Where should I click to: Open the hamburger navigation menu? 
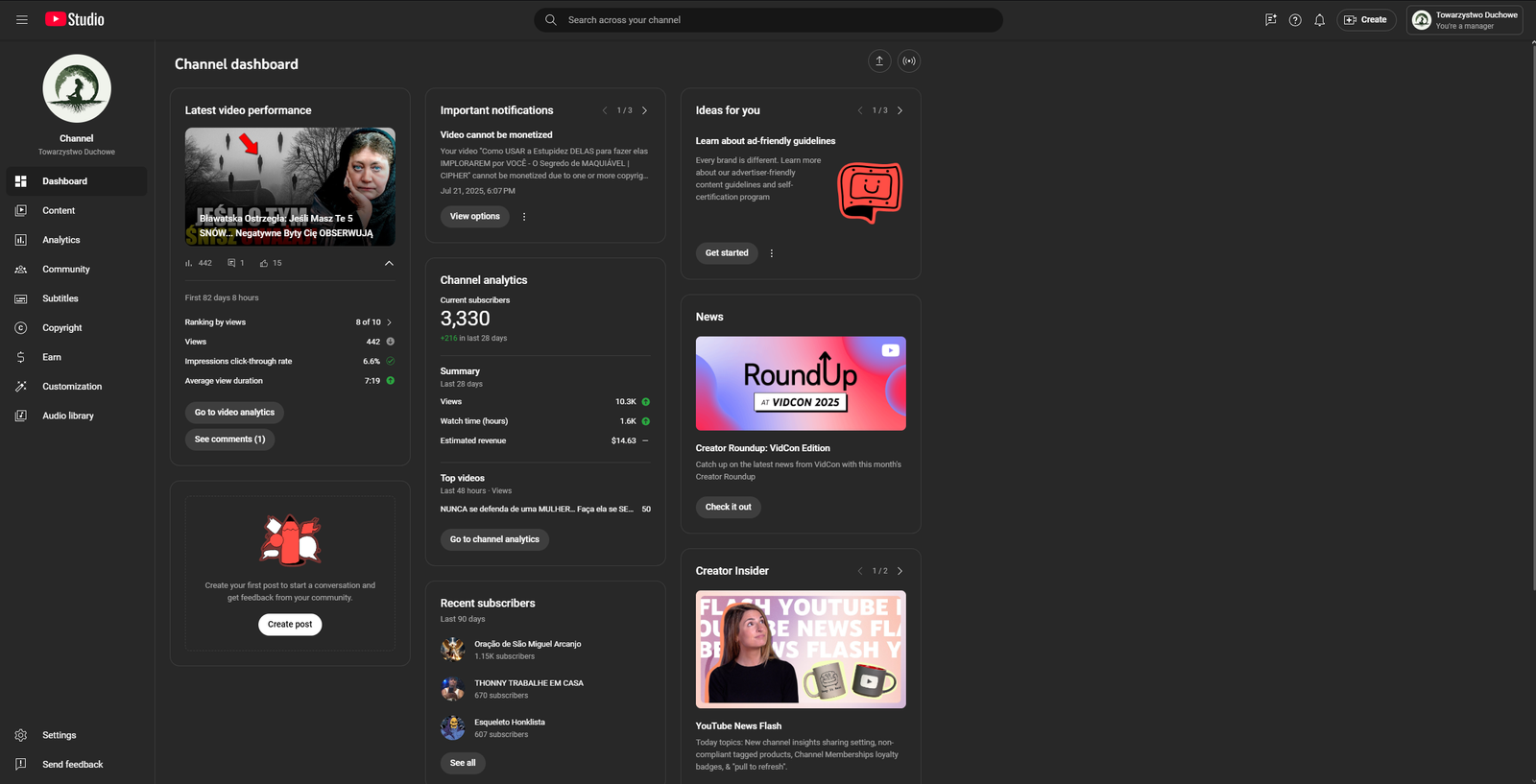click(x=22, y=19)
